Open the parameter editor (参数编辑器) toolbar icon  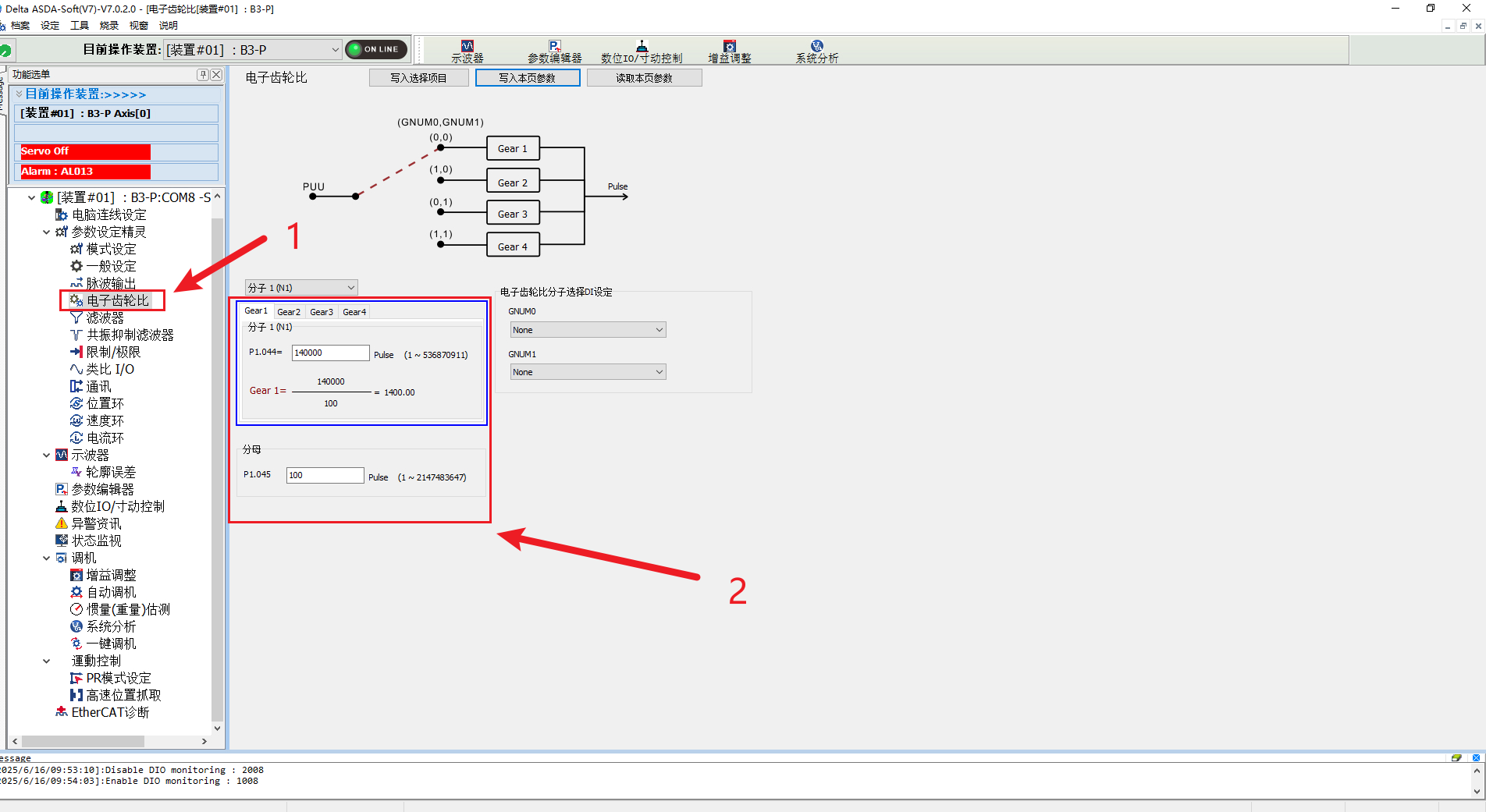click(x=554, y=51)
